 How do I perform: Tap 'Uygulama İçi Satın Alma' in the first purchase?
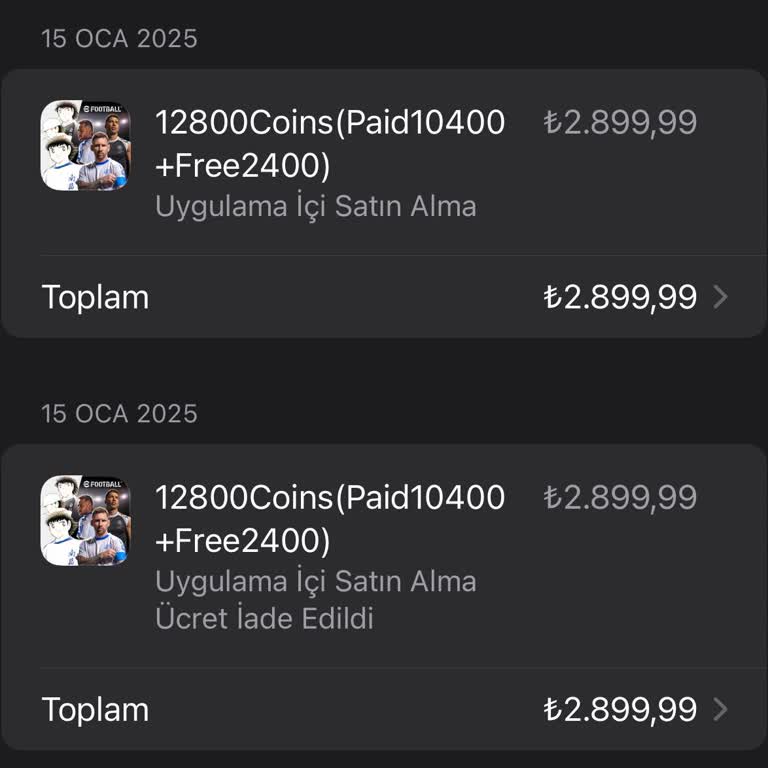pos(315,207)
